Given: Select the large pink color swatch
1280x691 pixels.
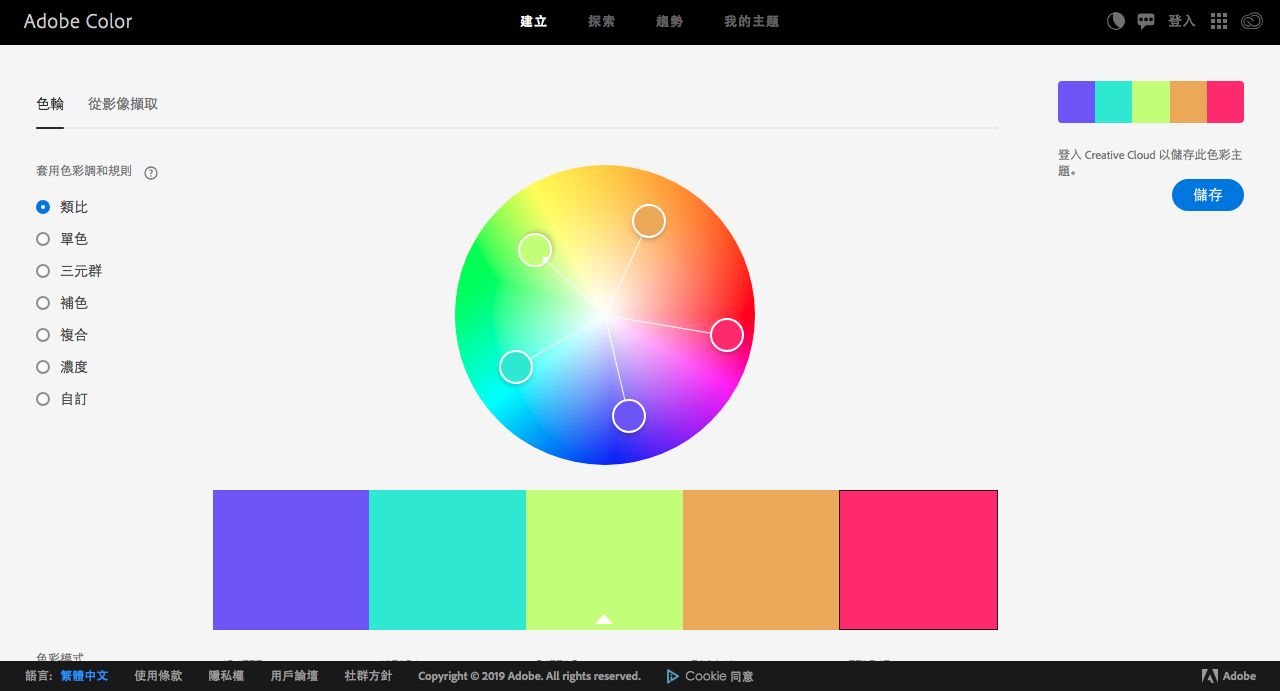Looking at the screenshot, I should point(918,560).
